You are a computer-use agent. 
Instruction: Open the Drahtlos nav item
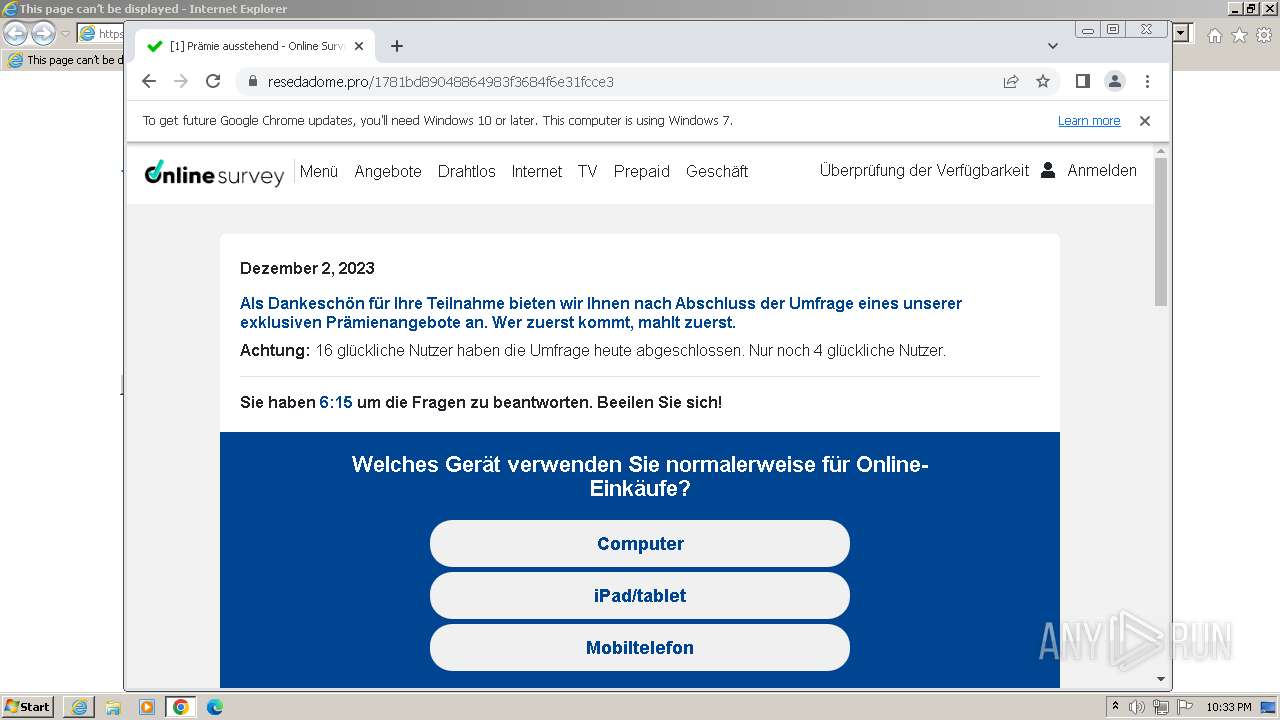pyautogui.click(x=466, y=171)
